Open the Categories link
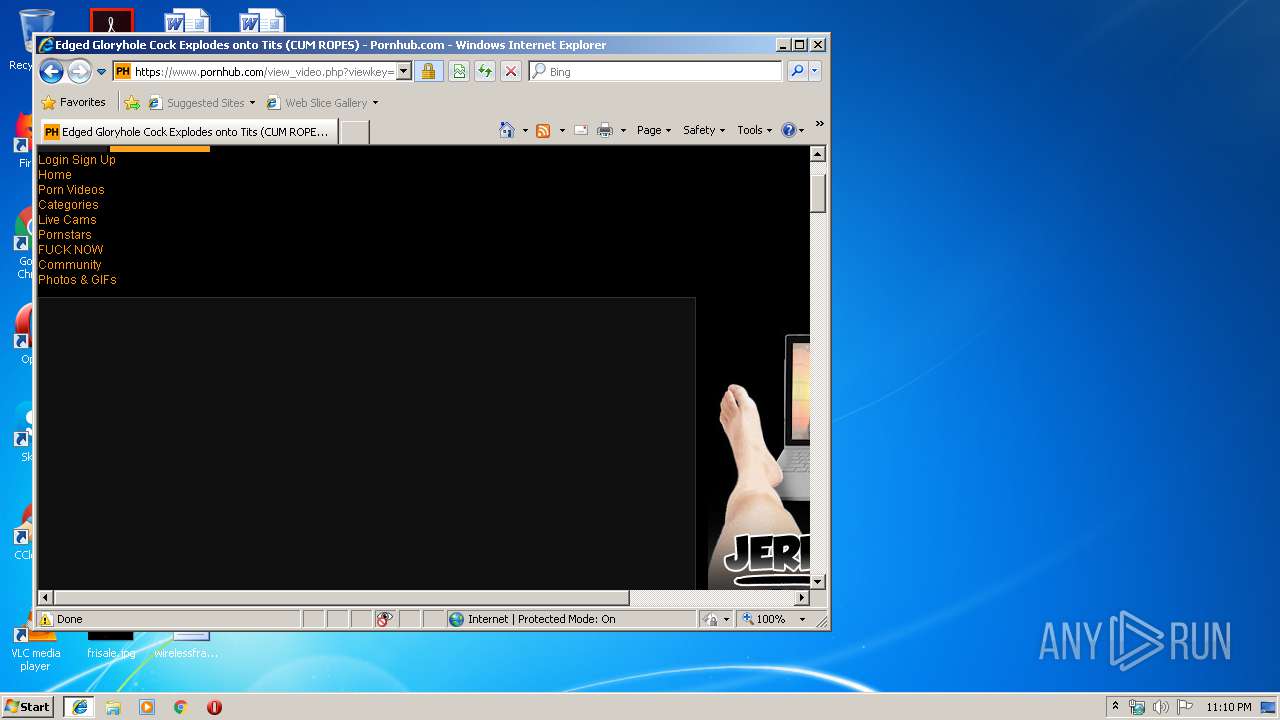The image size is (1280, 720). [68, 205]
